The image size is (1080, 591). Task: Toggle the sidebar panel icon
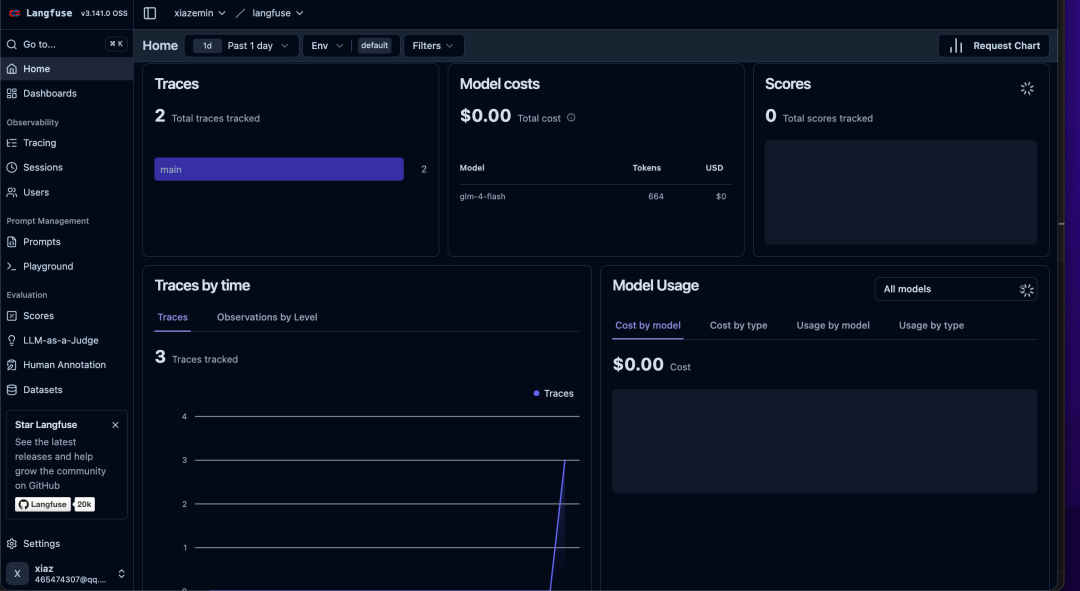coord(149,13)
